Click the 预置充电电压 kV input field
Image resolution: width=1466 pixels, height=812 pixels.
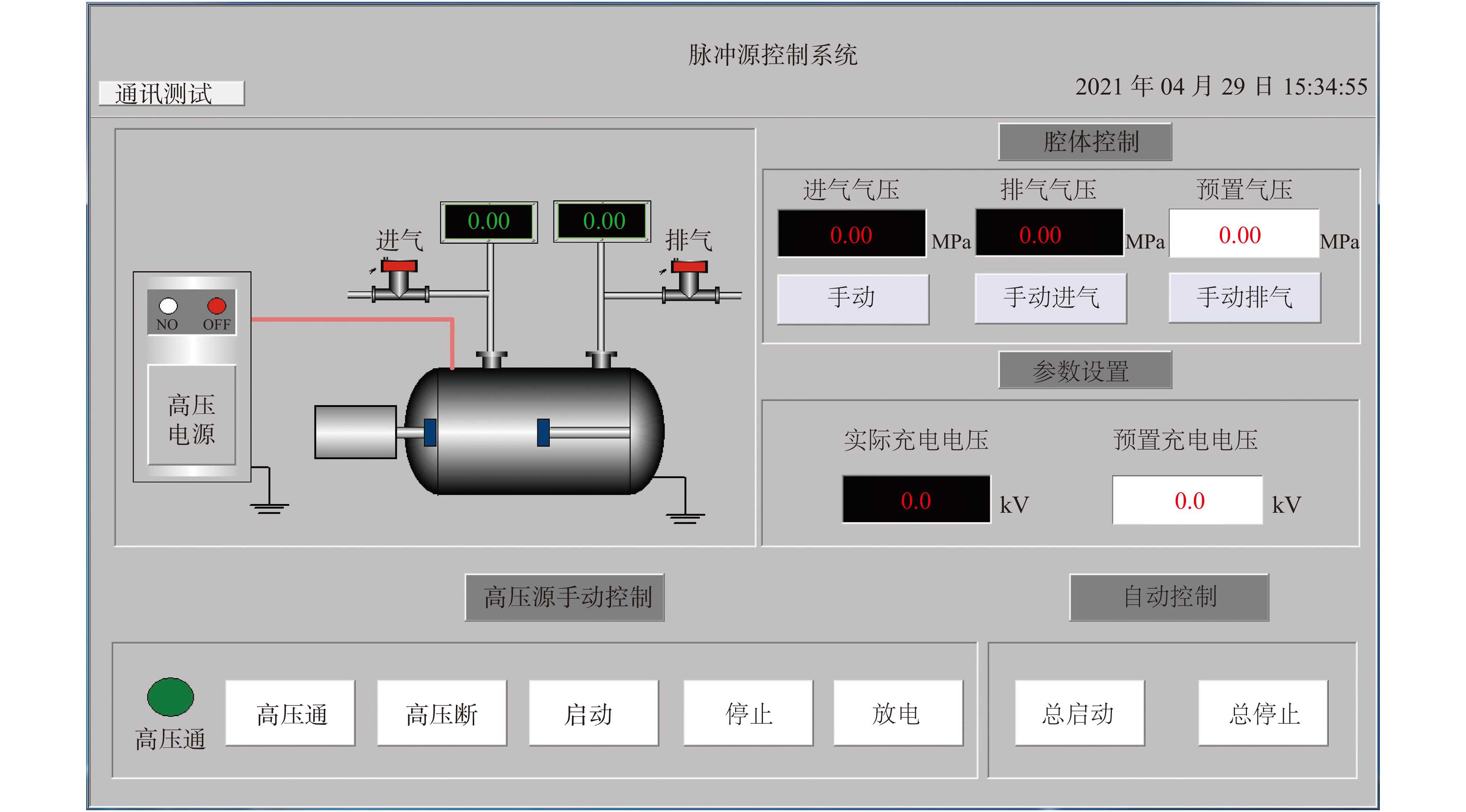tap(1187, 500)
